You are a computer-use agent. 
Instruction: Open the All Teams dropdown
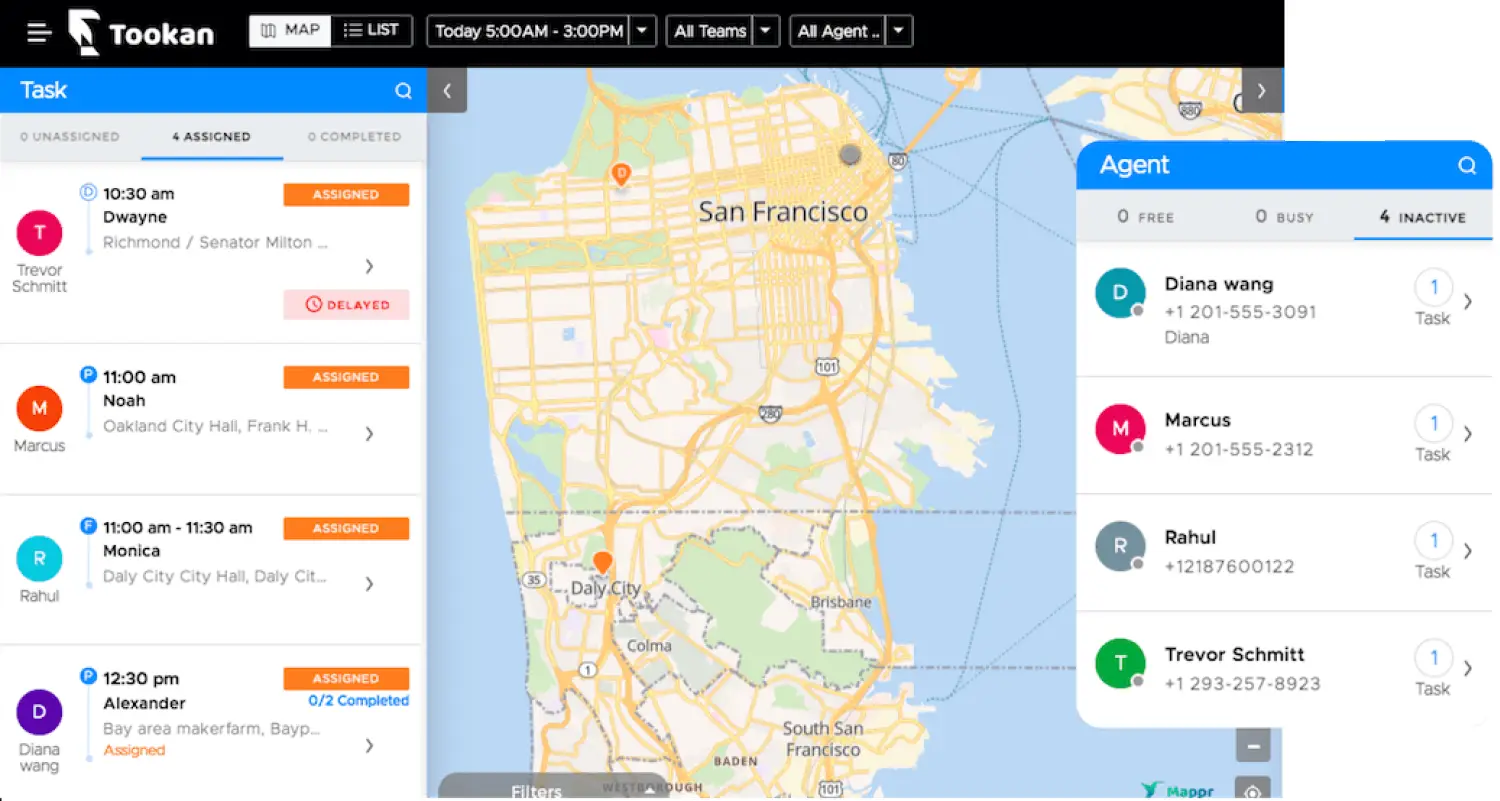pyautogui.click(x=765, y=32)
